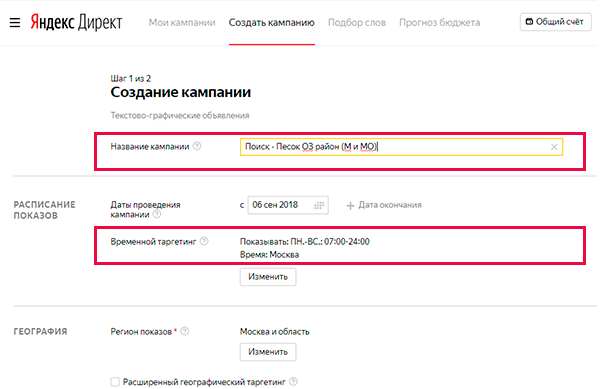This screenshot has height=389, width=600.
Task: Click the Создание кампании heading
Action: [x=181, y=92]
